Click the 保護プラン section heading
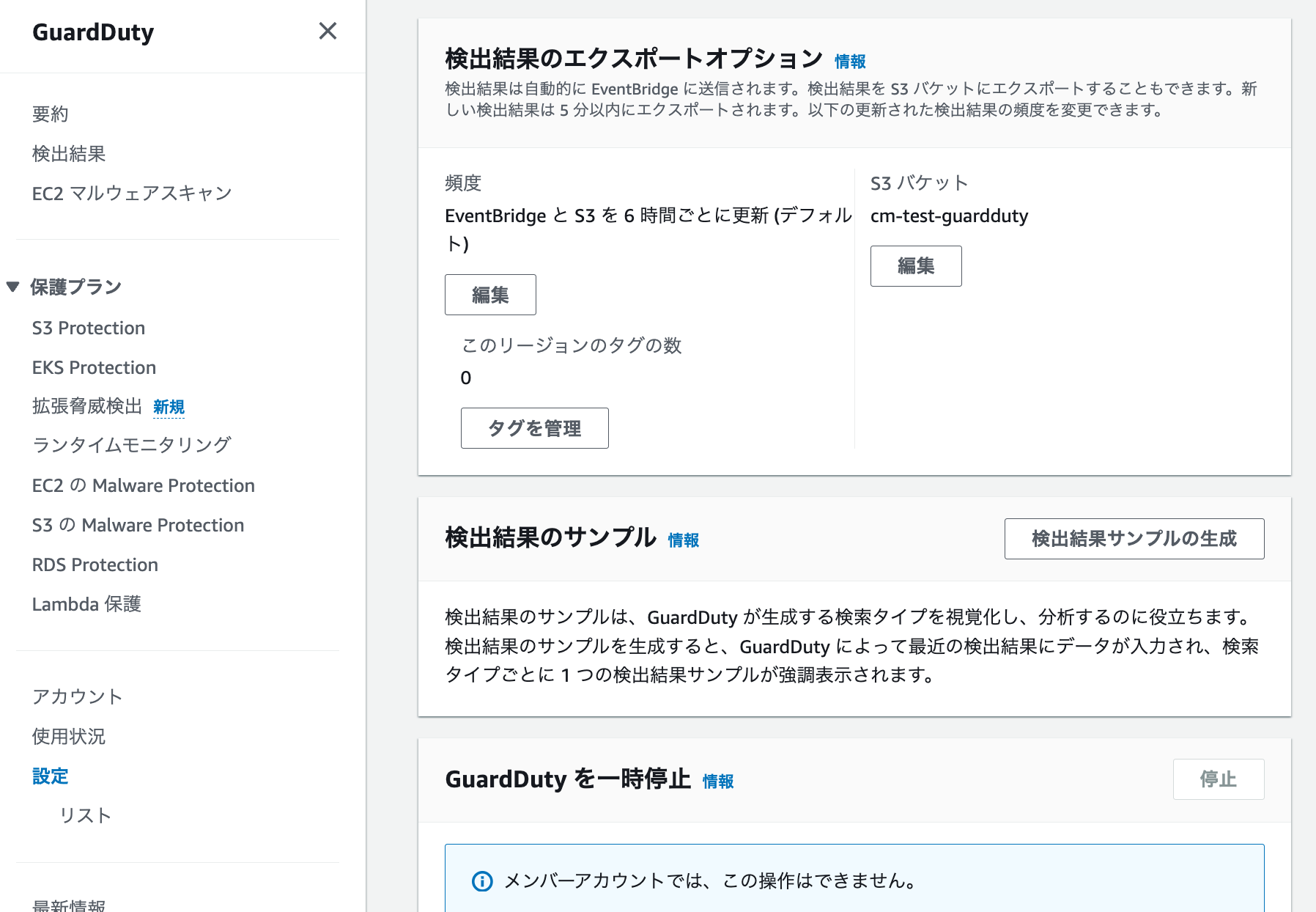This screenshot has width=1316, height=912. tap(75, 287)
